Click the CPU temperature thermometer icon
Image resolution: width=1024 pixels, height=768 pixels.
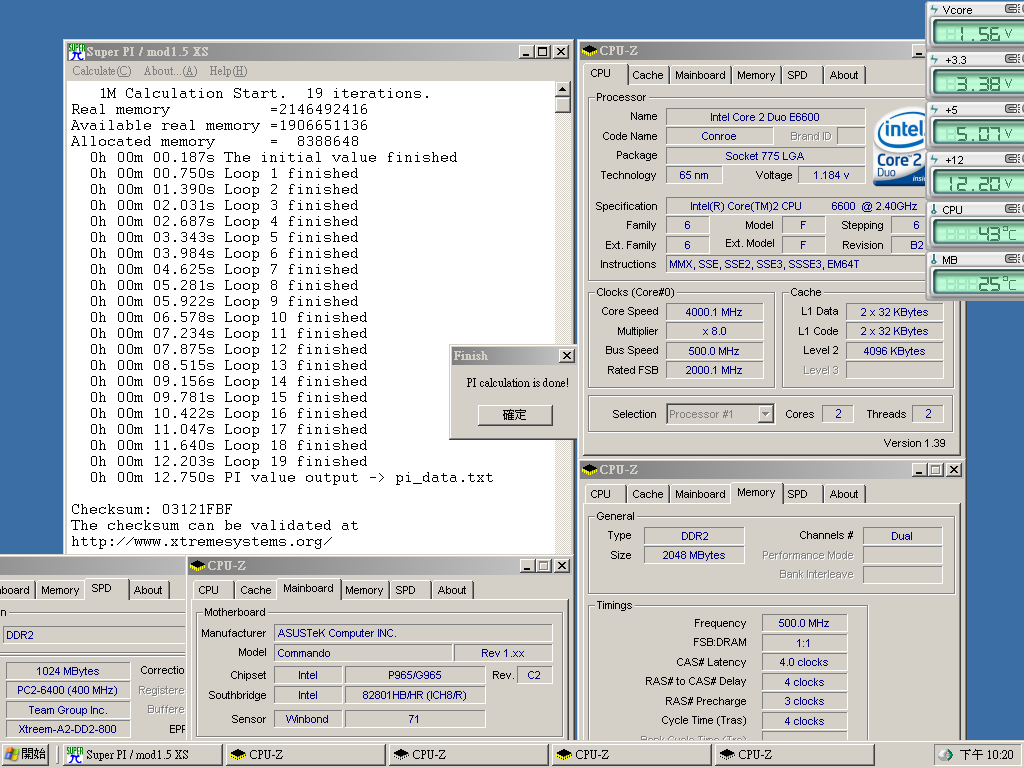(935, 210)
